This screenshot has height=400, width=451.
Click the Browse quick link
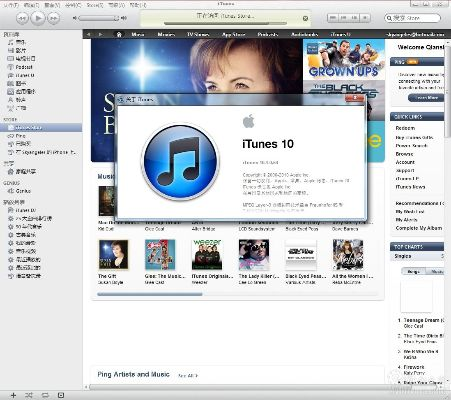[x=404, y=154]
